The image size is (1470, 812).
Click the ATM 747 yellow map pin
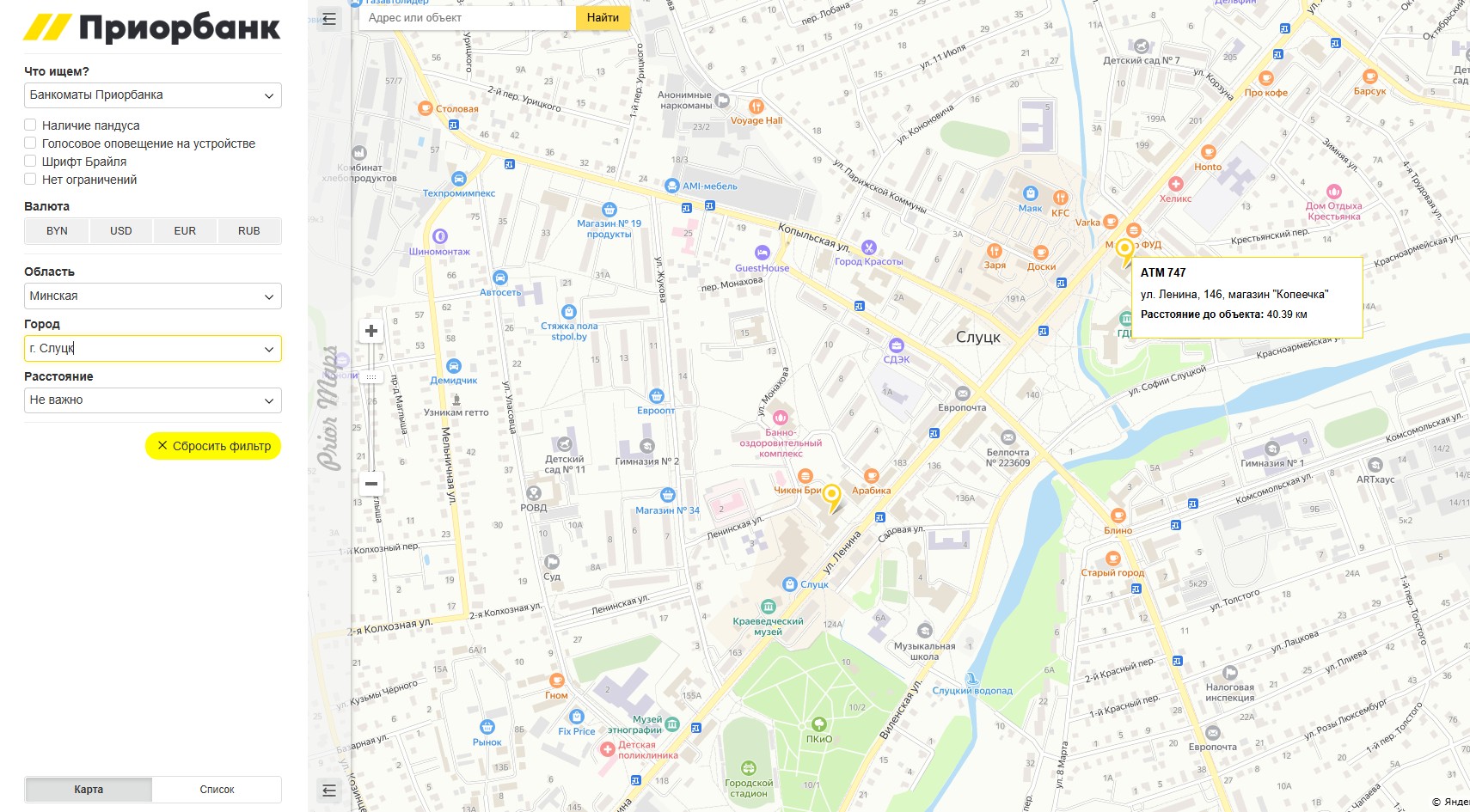pyautogui.click(x=1124, y=251)
